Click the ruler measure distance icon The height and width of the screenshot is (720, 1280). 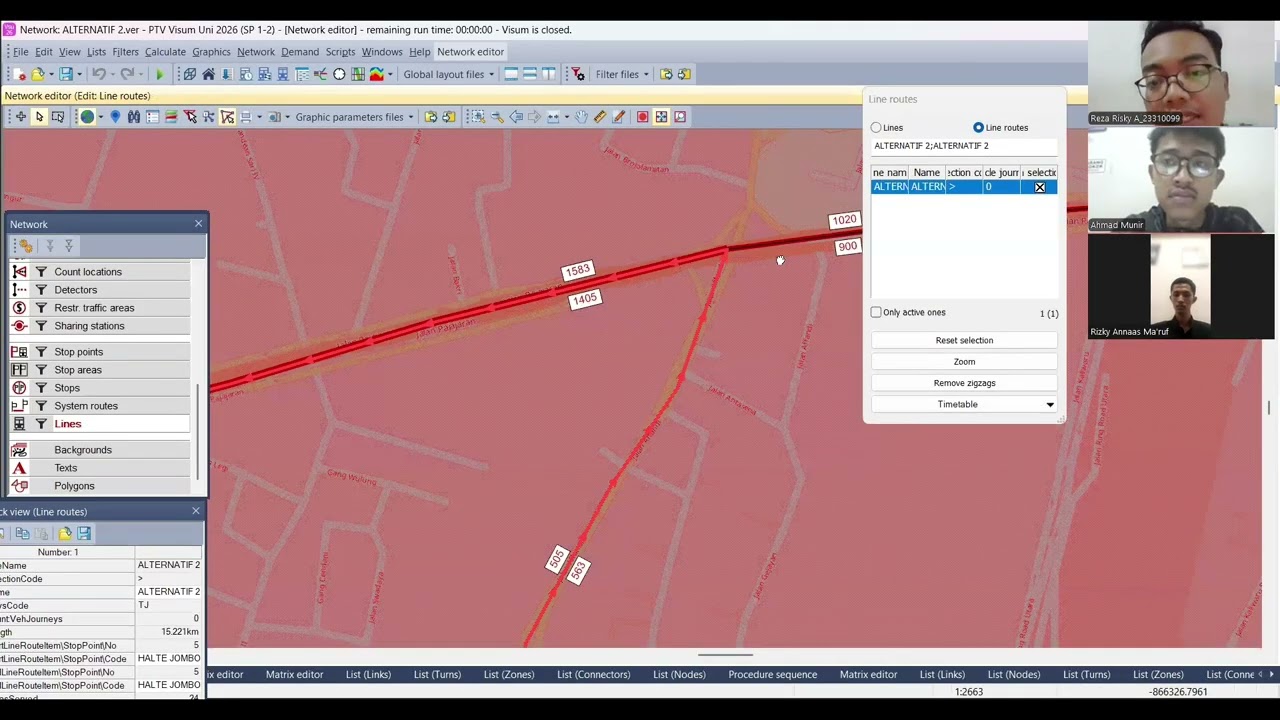coord(600,117)
